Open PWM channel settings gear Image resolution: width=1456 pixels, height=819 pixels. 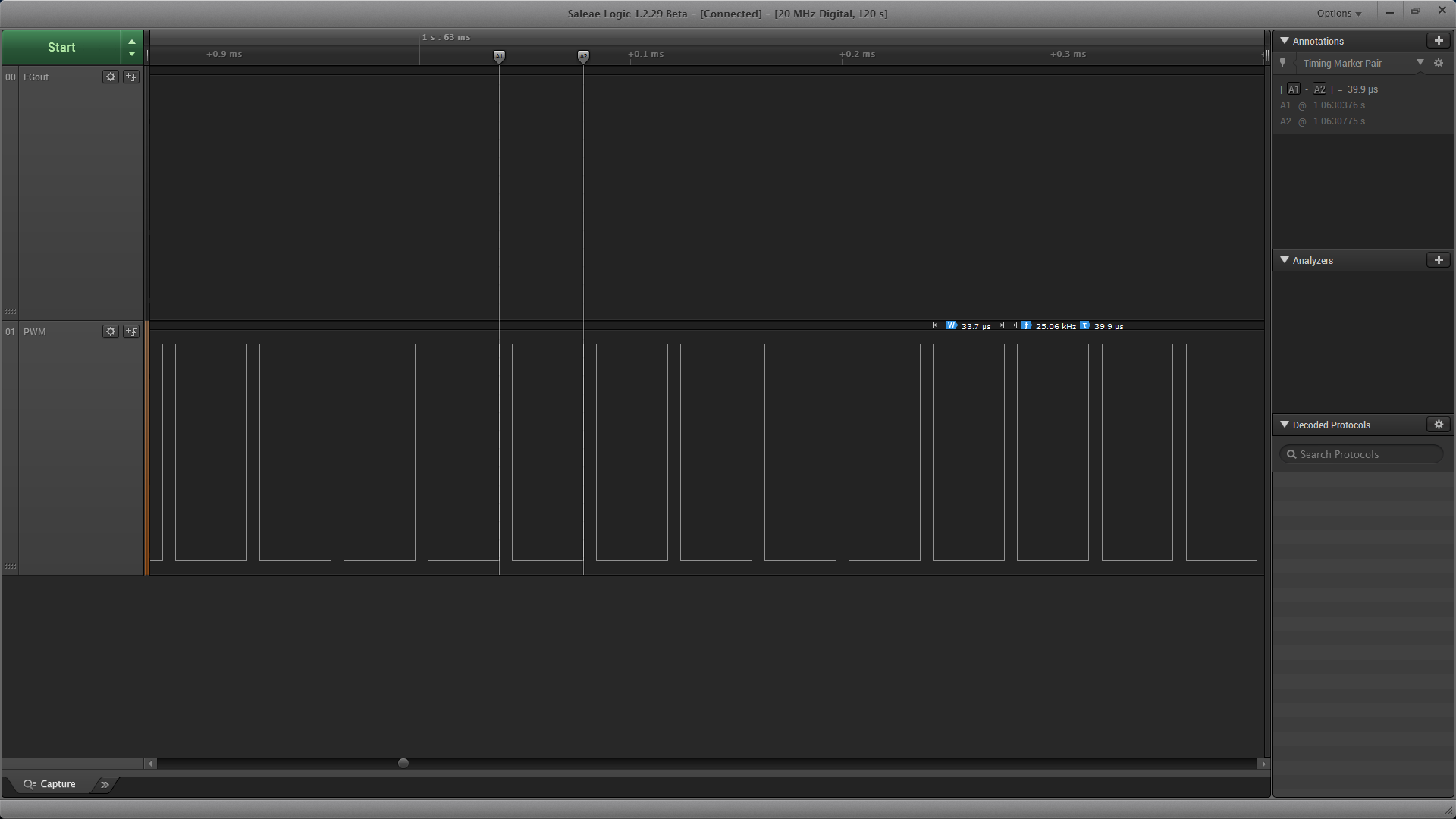click(111, 331)
